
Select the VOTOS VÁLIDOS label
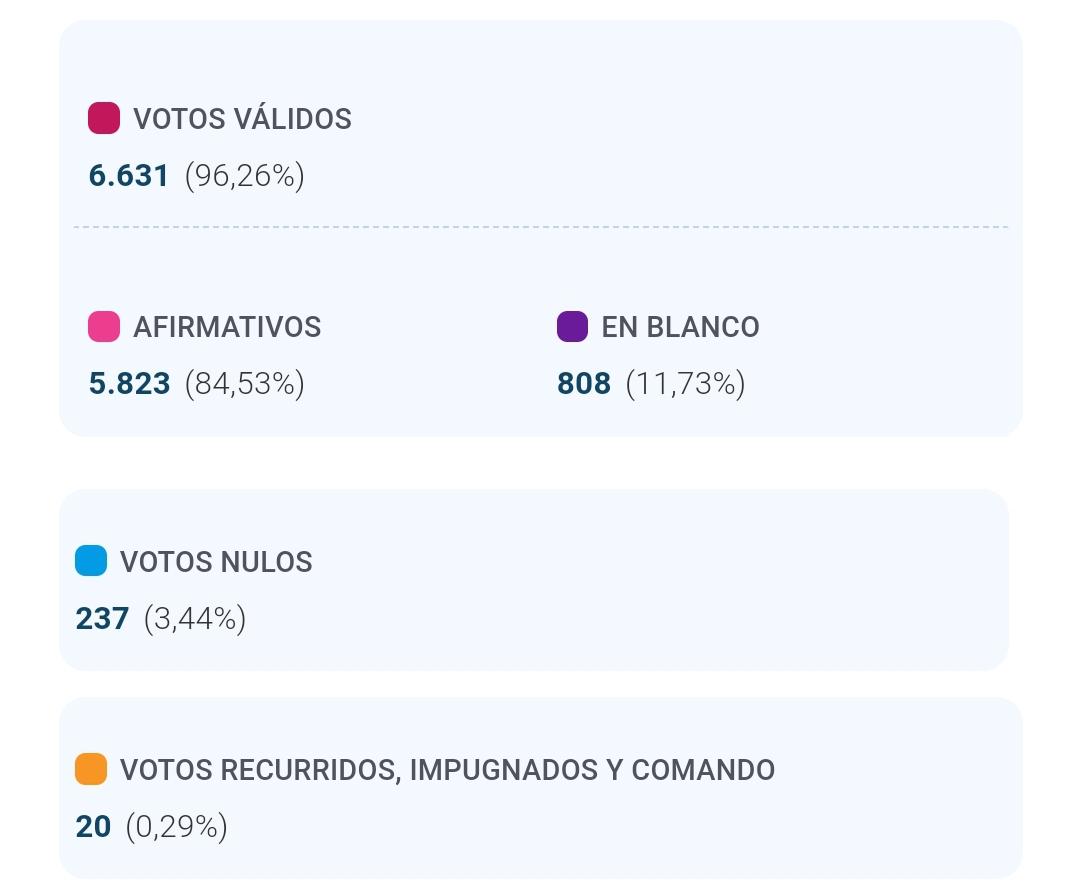[242, 119]
